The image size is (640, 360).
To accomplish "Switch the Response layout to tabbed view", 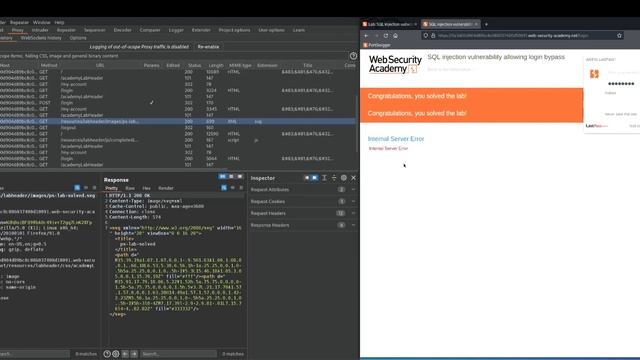I will [x=240, y=176].
